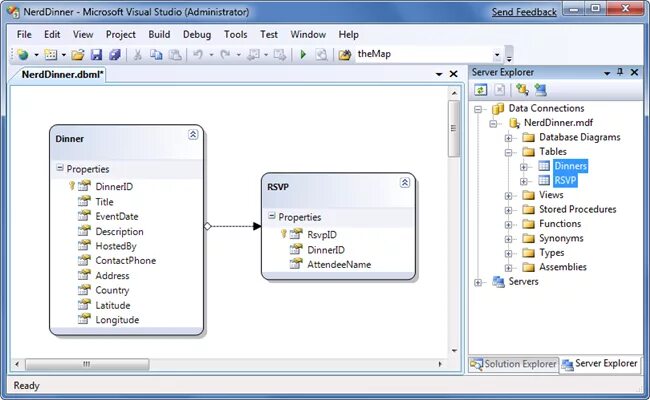Expand the Dinners table node
Screen dimensions: 650x400
pos(524,167)
